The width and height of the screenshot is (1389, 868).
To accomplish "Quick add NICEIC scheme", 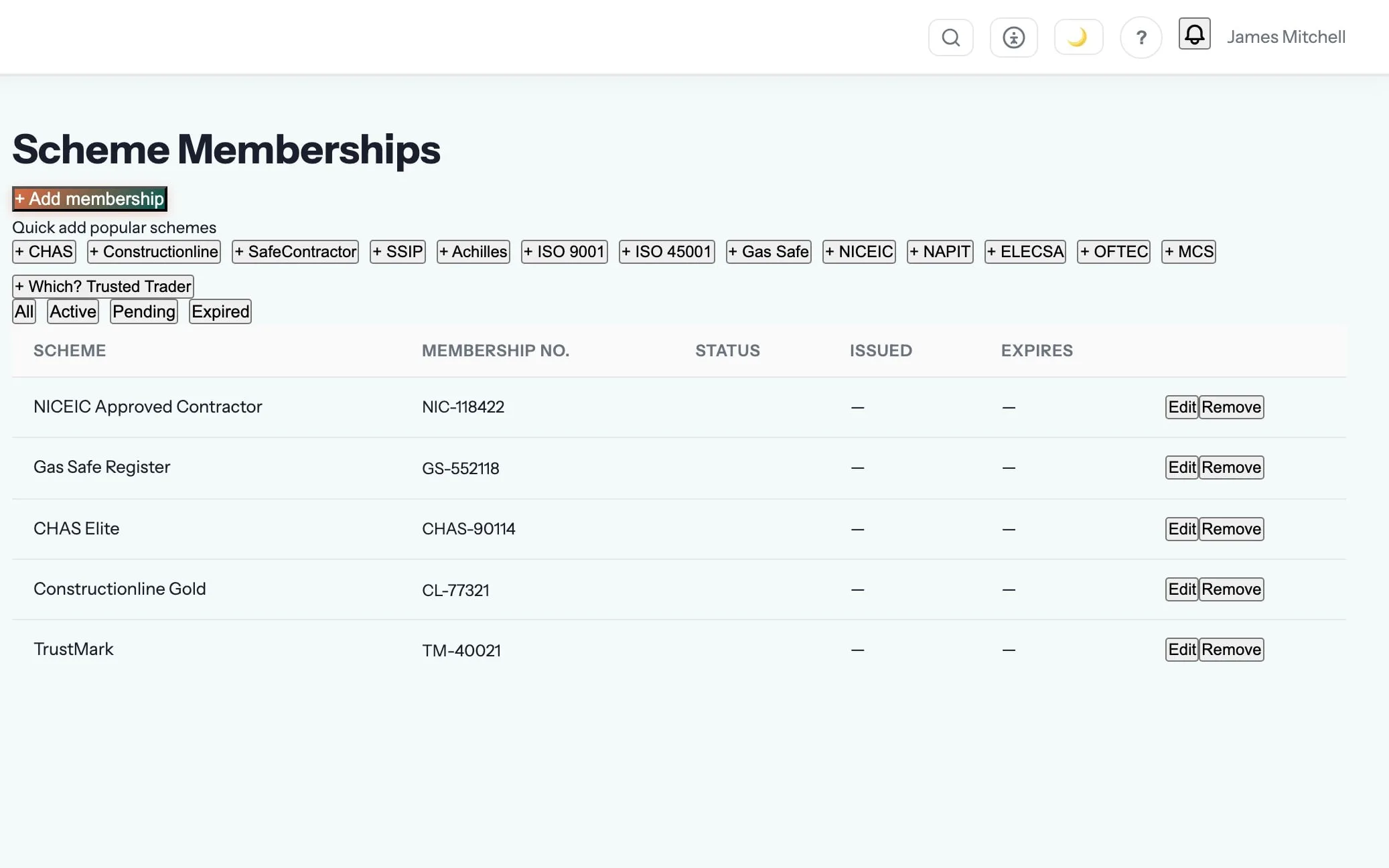I will (859, 252).
